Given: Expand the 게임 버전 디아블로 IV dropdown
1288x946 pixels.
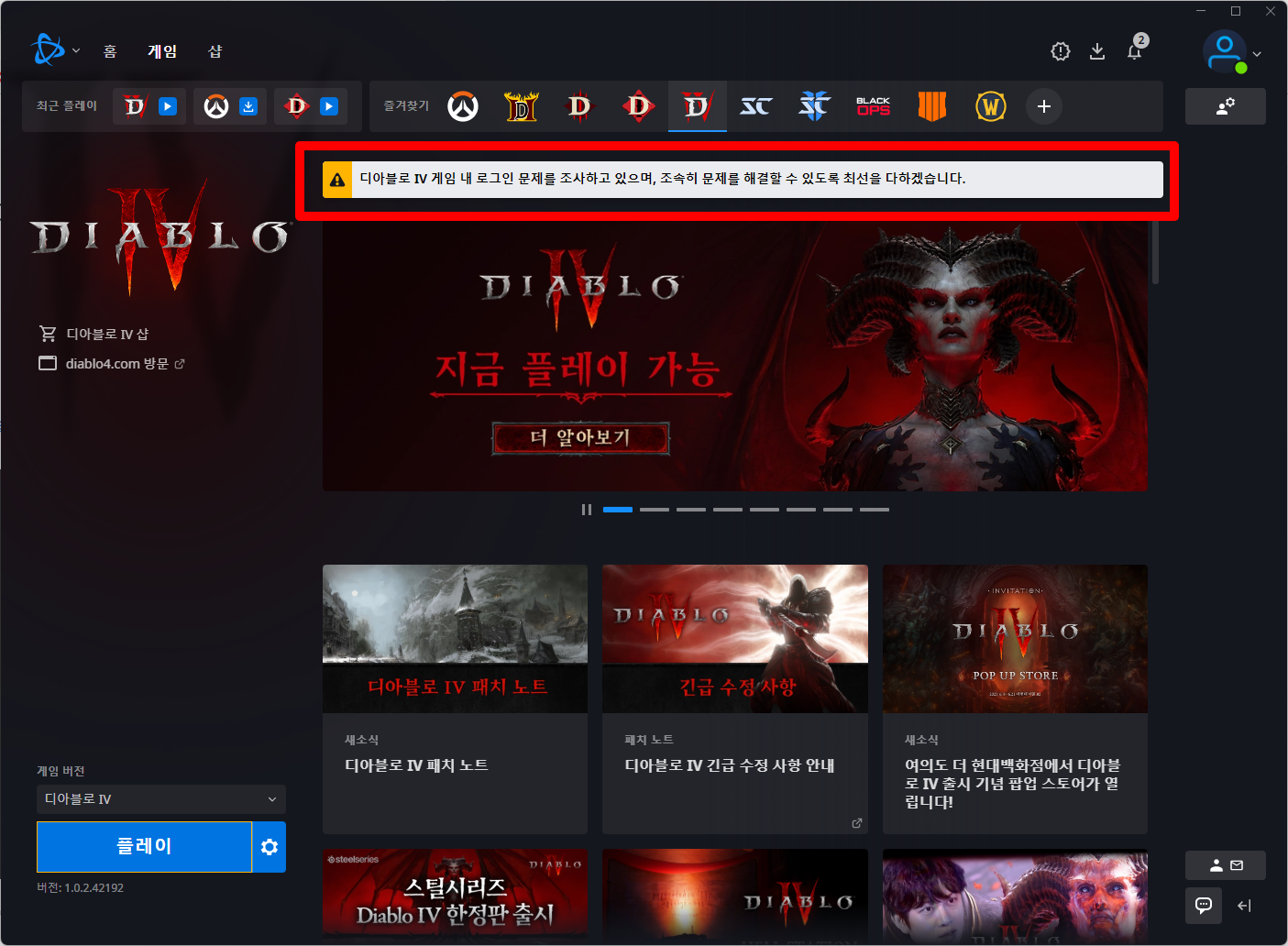Looking at the screenshot, I should [161, 799].
